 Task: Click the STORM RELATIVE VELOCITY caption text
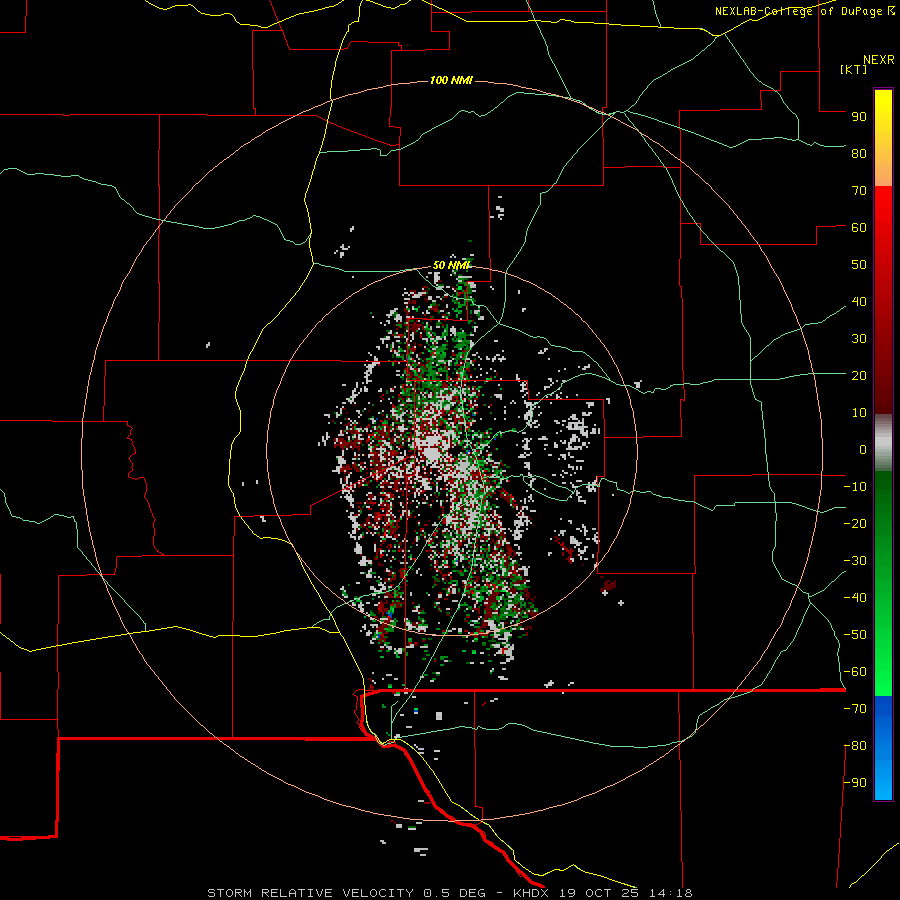point(310,893)
